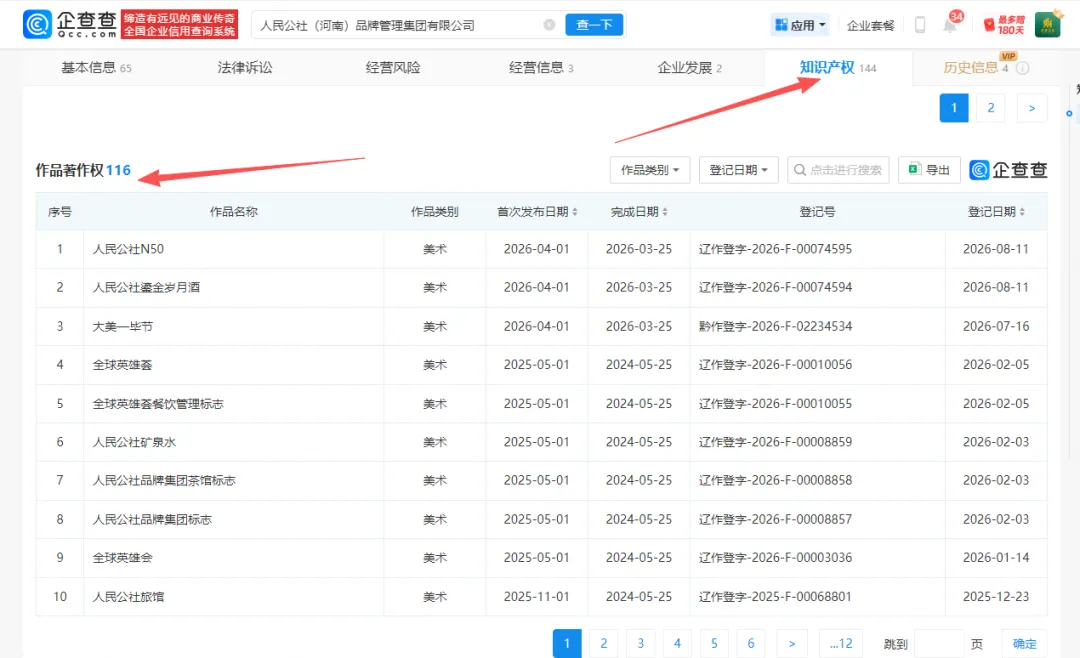Sort by 登记日期 column header arrows
Viewport: 1080px width, 658px height.
click(1022, 212)
